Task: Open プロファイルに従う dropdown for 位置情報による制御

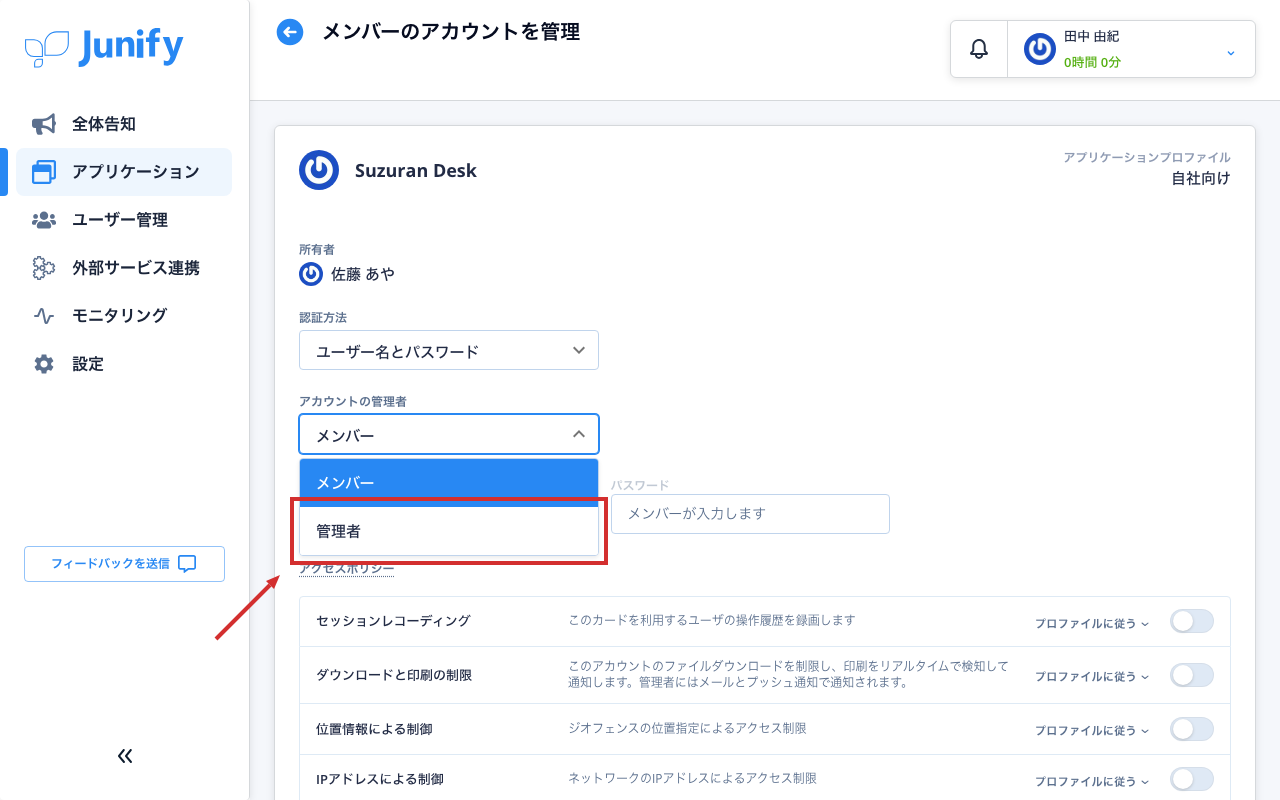Action: click(1092, 730)
